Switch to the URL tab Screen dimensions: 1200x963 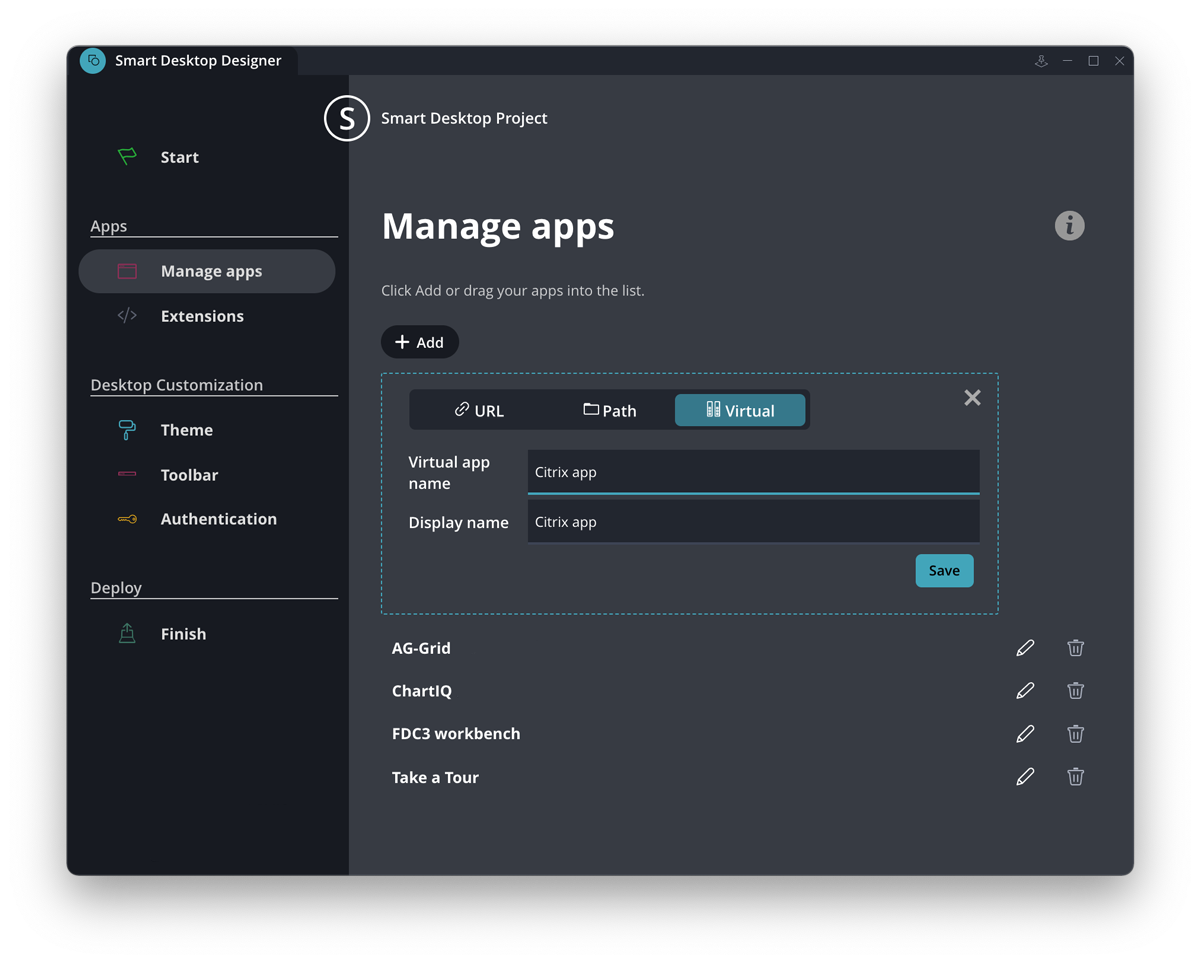(x=479, y=410)
